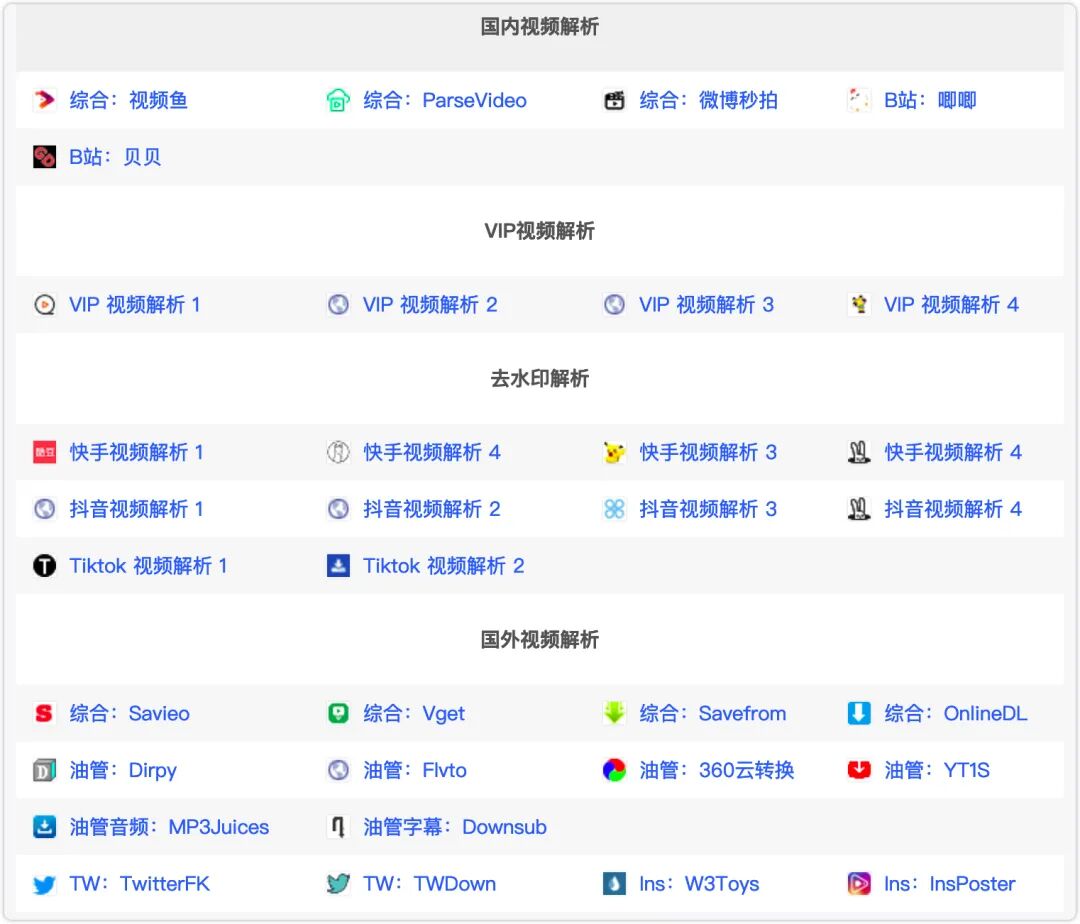Open the 综合:OnlineDL link

tap(956, 713)
